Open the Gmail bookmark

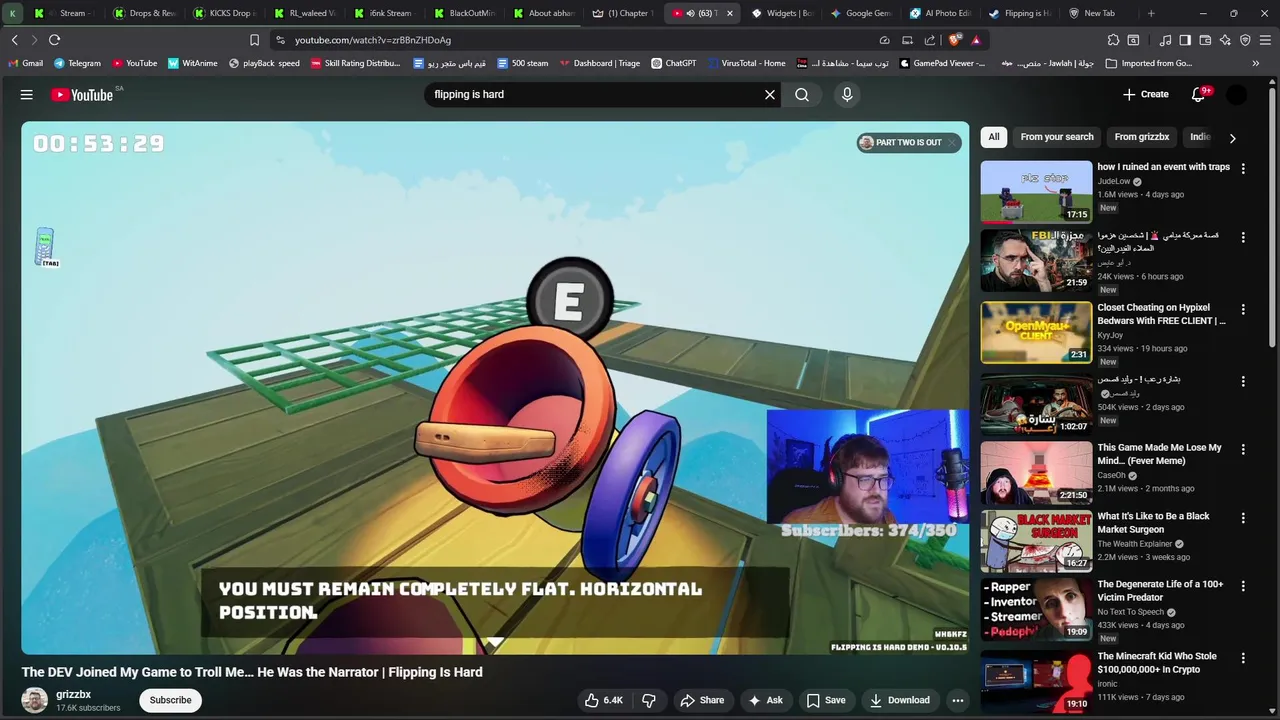click(x=25, y=63)
